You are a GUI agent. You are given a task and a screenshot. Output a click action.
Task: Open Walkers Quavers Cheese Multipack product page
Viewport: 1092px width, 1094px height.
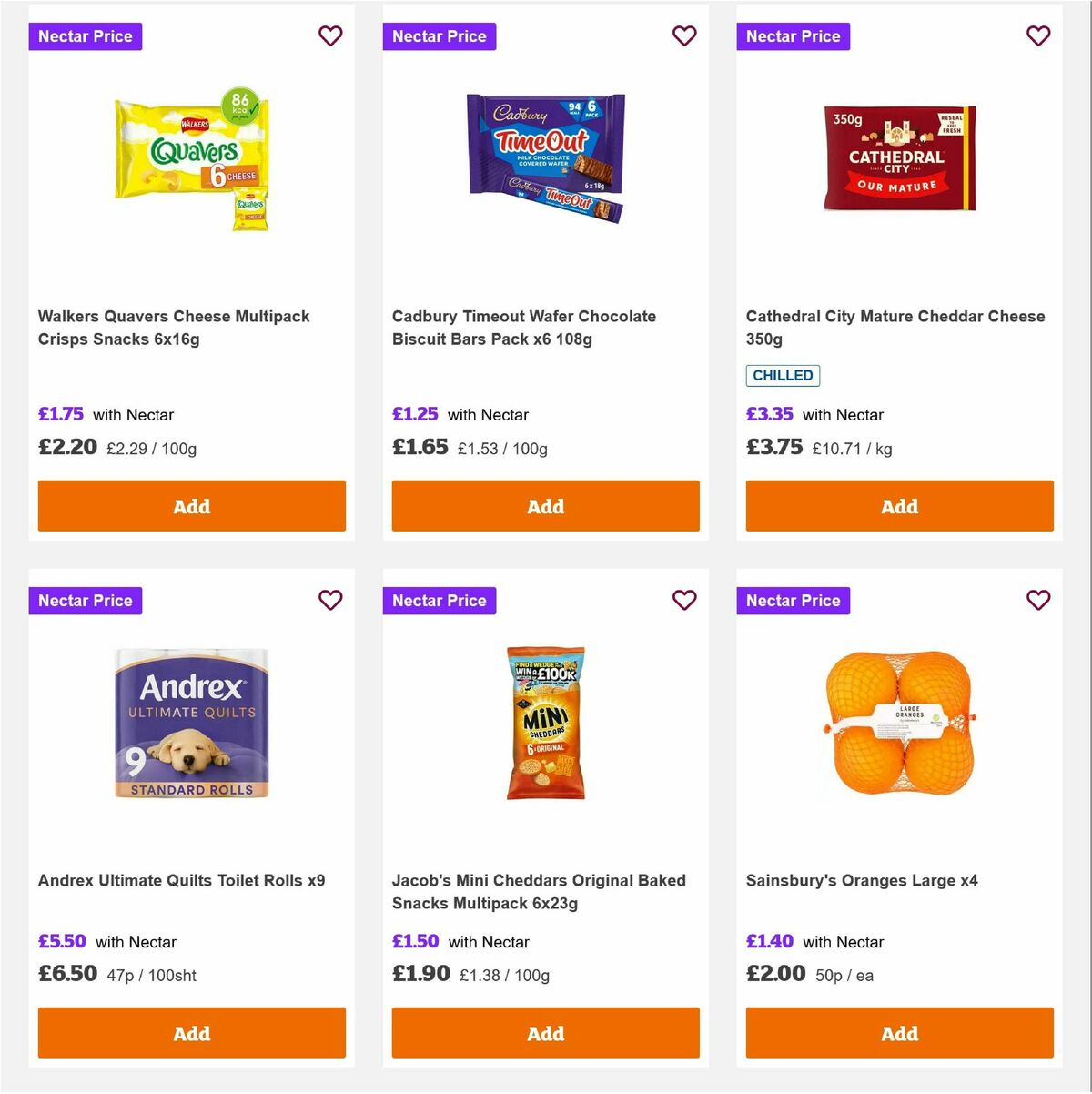[x=174, y=328]
